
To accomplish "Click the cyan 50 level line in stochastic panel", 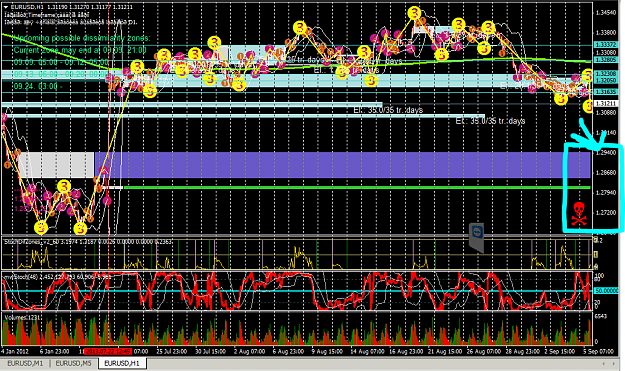I will coord(297,291).
